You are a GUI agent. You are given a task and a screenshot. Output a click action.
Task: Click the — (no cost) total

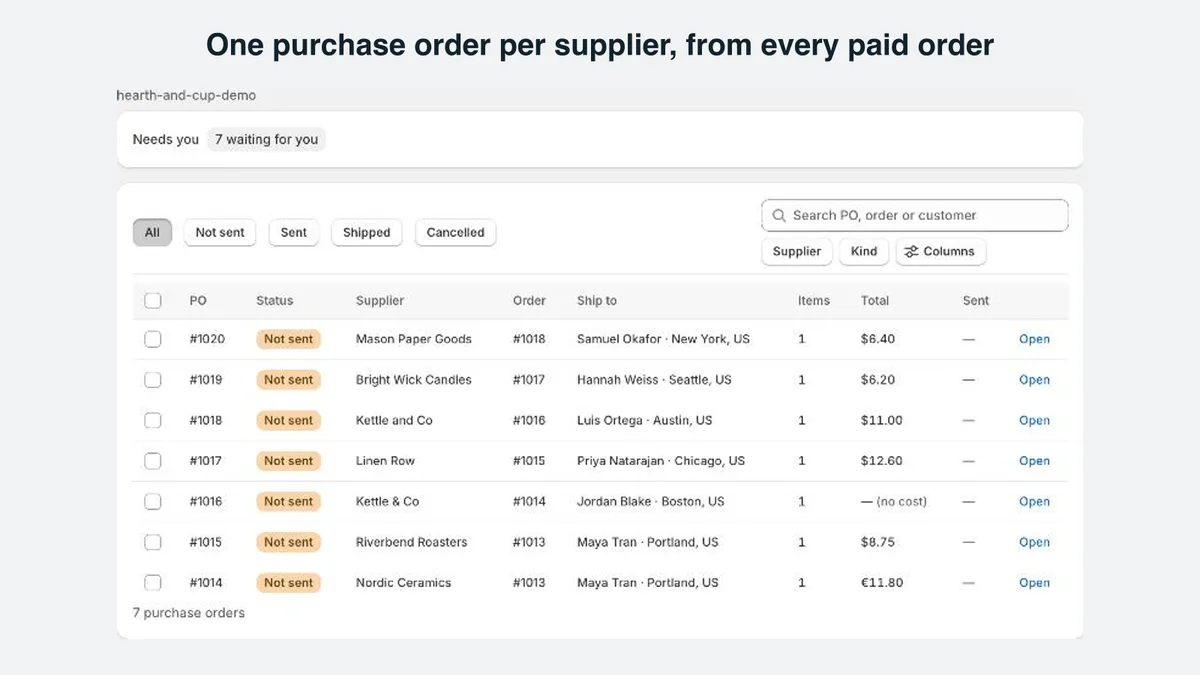coord(894,501)
